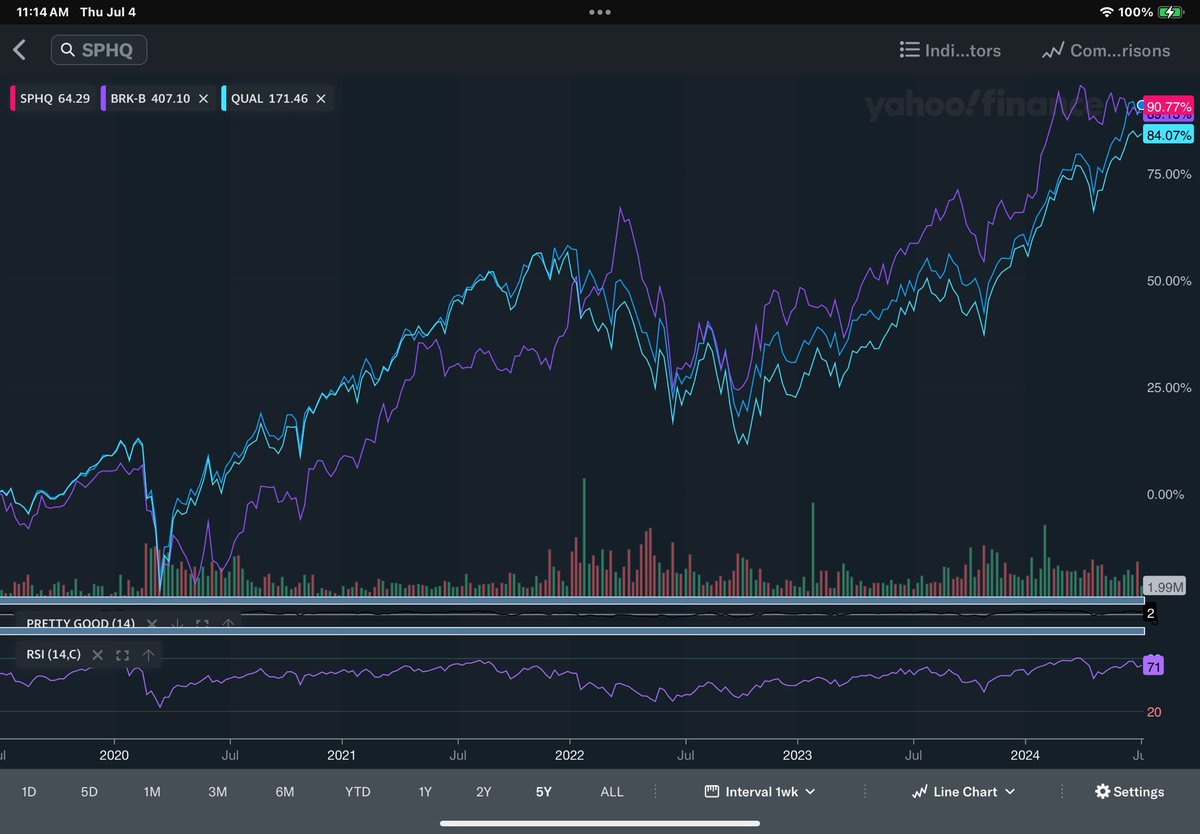Remove BRK-B comparison with its X
Screen dimensions: 1200x834
pos(203,99)
